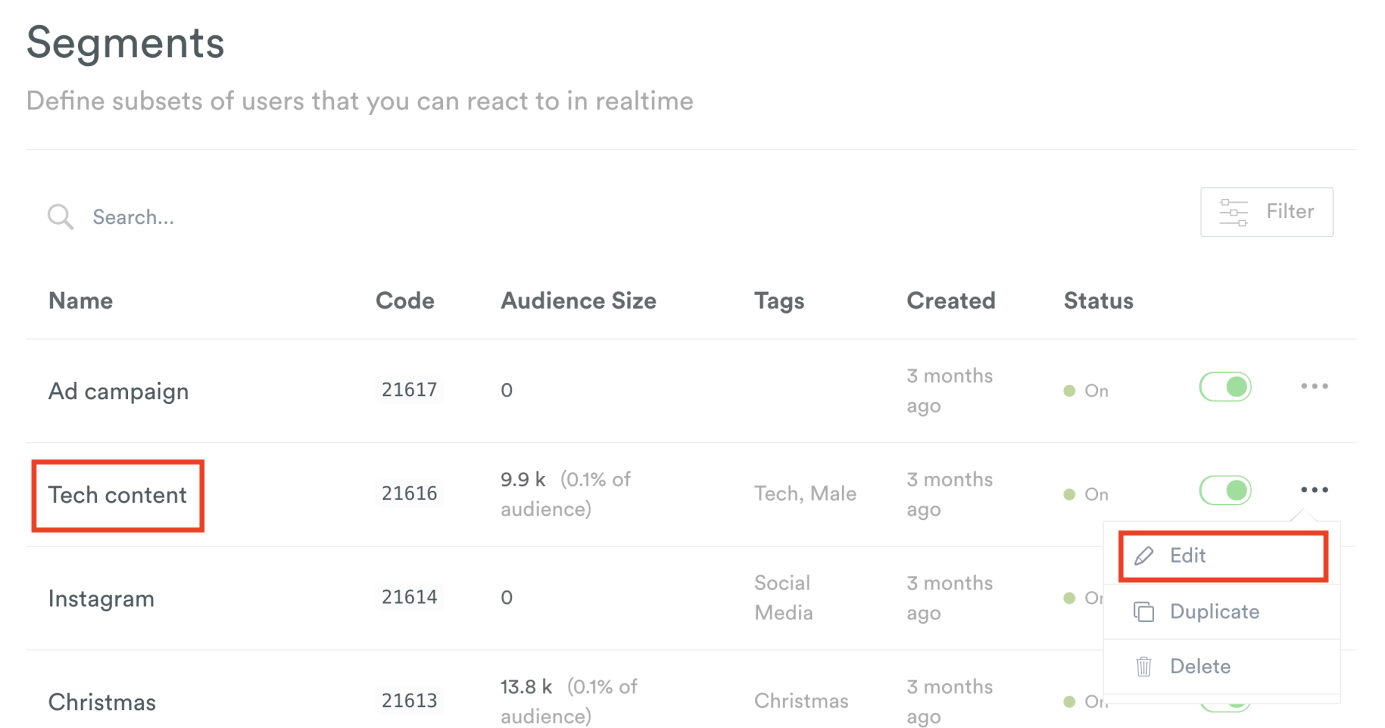Screen dimensions: 1385x728
Task: Choose Delete from the context menu
Action: 1222,666
